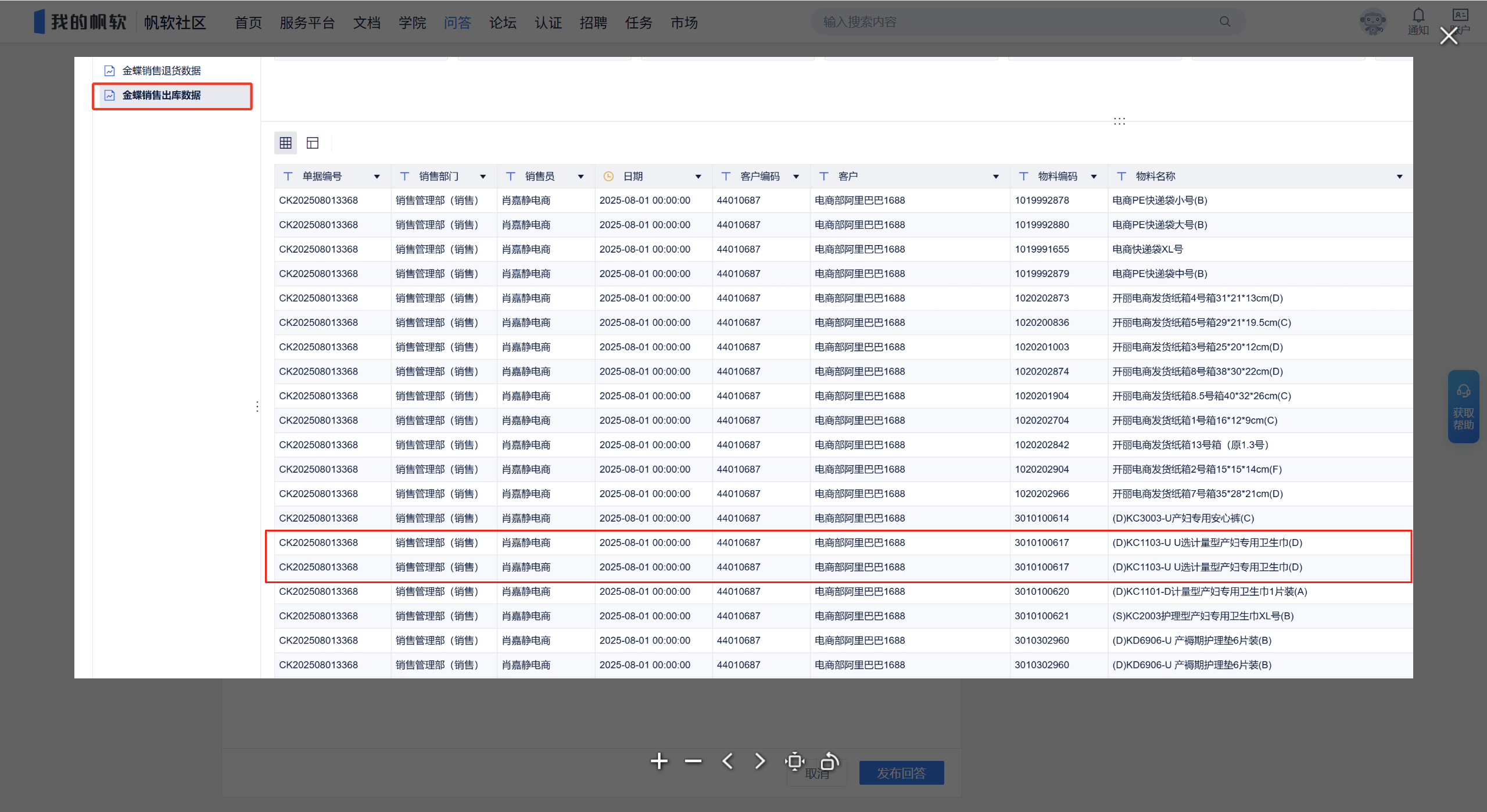This screenshot has height=812, width=1487.
Task: Click cell 开丽电商发货纸箱2号箱15*15*14cm(F)
Action: click(1196, 469)
